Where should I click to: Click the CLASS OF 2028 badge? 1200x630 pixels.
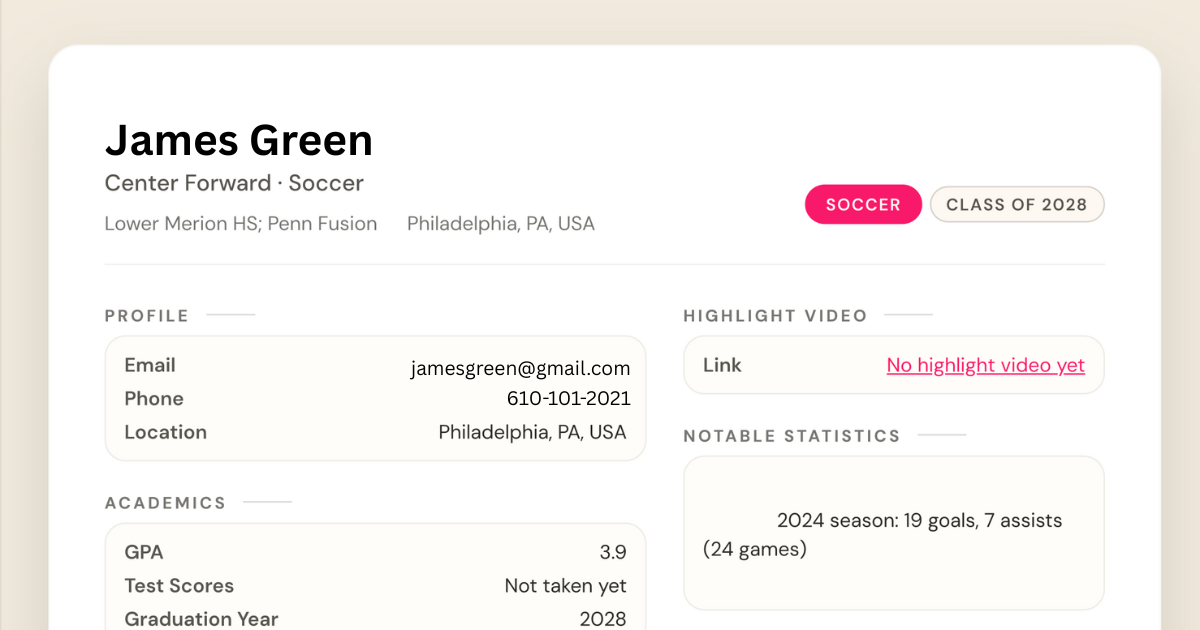point(1016,204)
